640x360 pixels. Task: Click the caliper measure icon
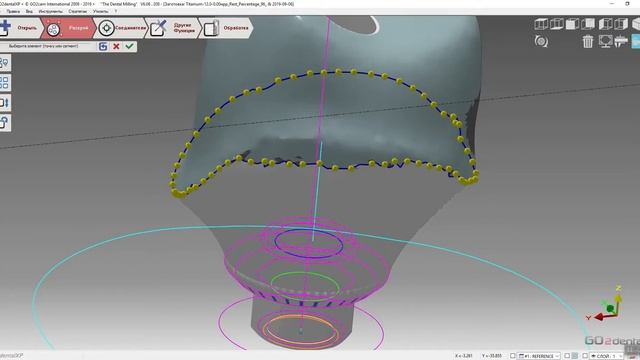pos(621,41)
